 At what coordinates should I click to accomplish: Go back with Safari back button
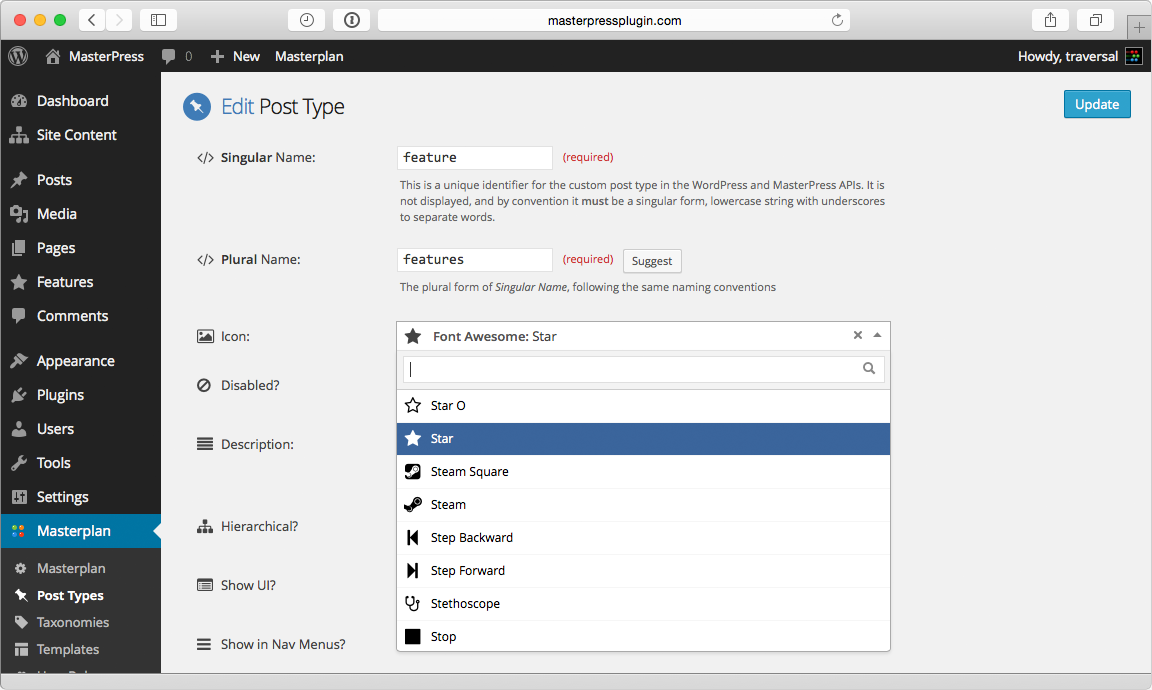91,20
